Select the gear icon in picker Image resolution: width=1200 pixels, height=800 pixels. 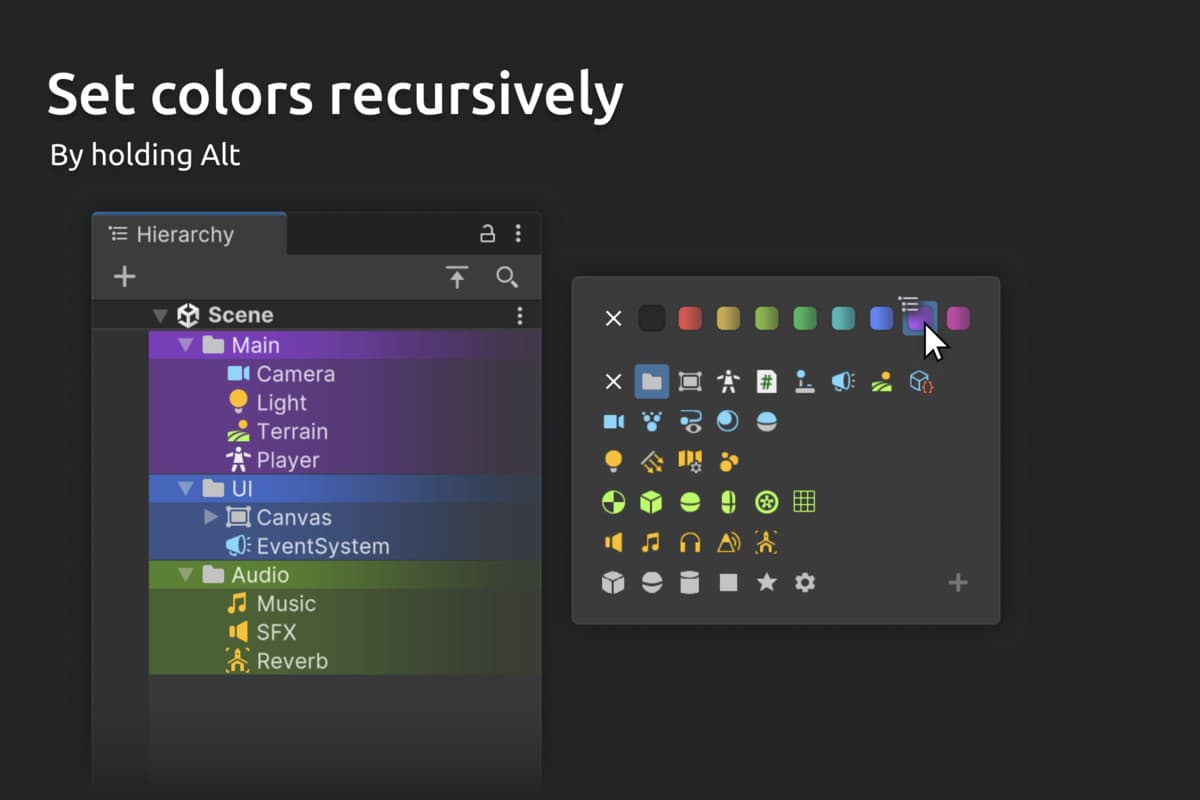[805, 582]
